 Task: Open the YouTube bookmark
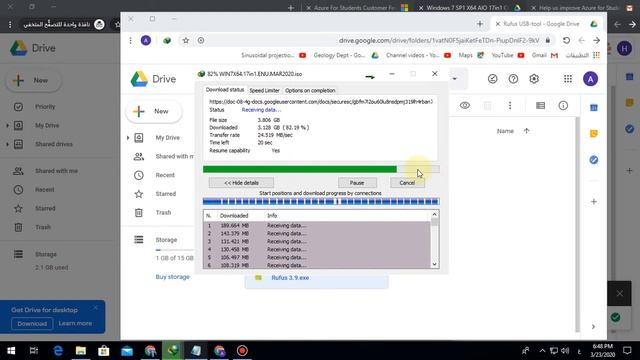click(x=507, y=55)
